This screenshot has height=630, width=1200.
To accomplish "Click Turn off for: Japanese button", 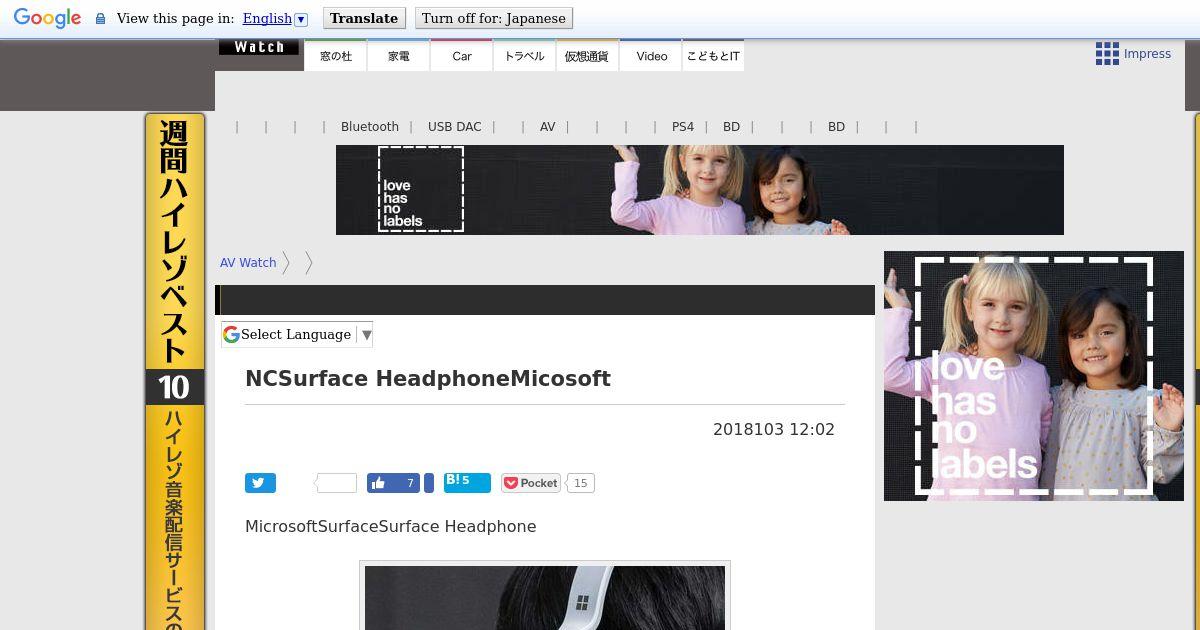I will pos(494,18).
